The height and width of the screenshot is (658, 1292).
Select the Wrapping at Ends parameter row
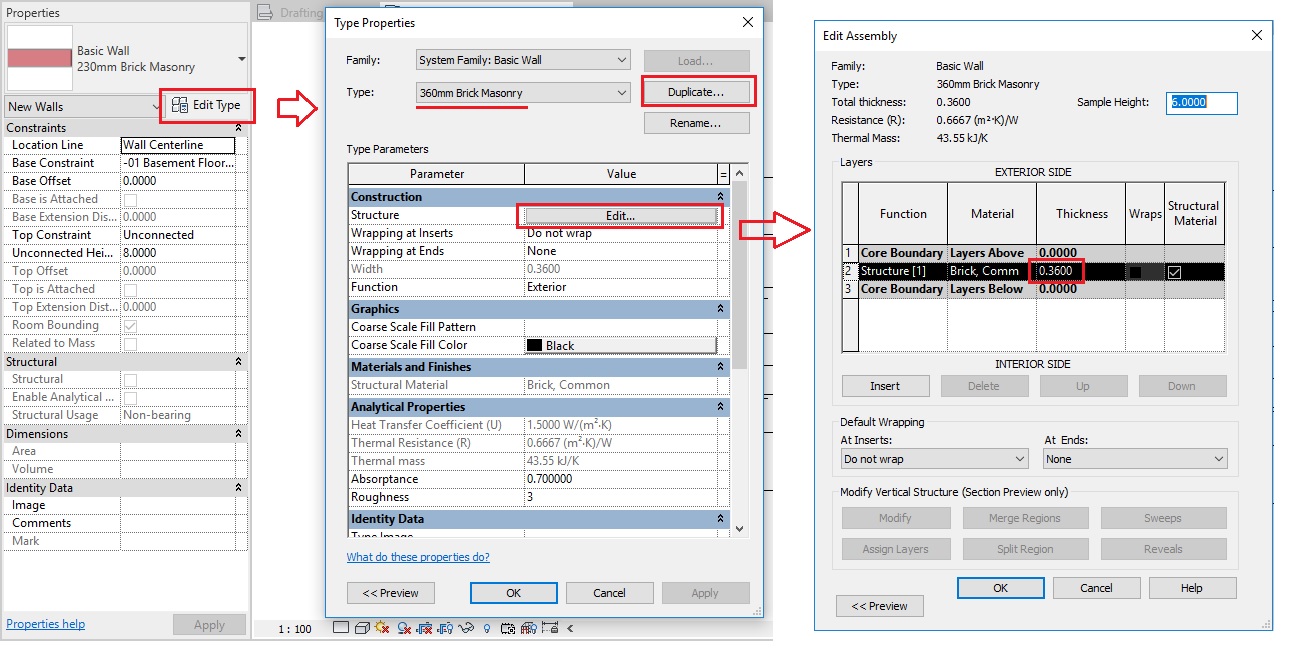point(436,251)
